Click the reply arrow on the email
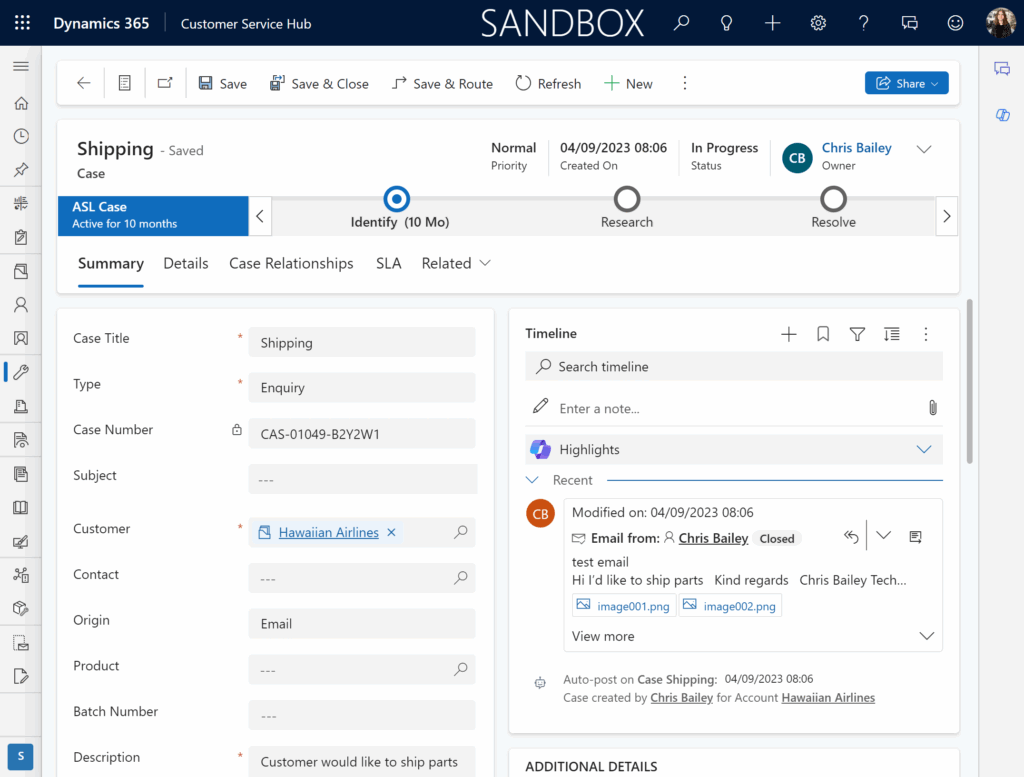1024x777 pixels. click(851, 537)
